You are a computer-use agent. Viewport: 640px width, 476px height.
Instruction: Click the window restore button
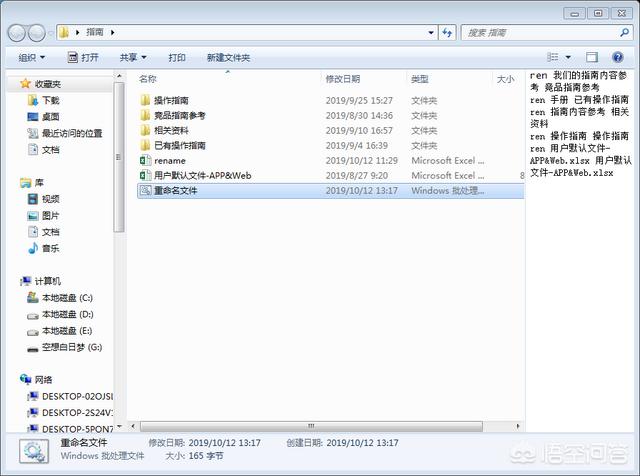point(598,13)
